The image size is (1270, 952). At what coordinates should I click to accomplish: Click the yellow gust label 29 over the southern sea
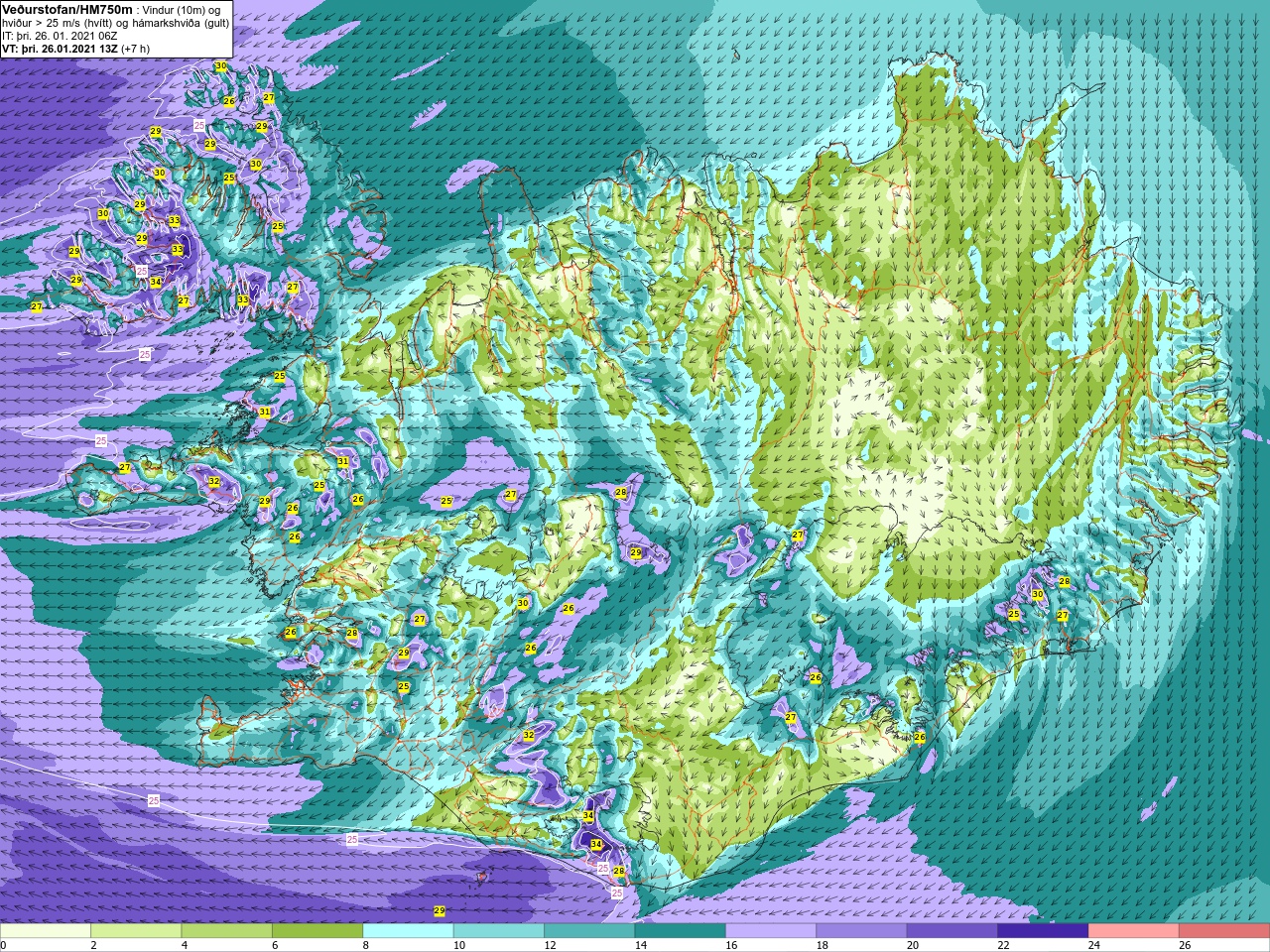(x=440, y=910)
